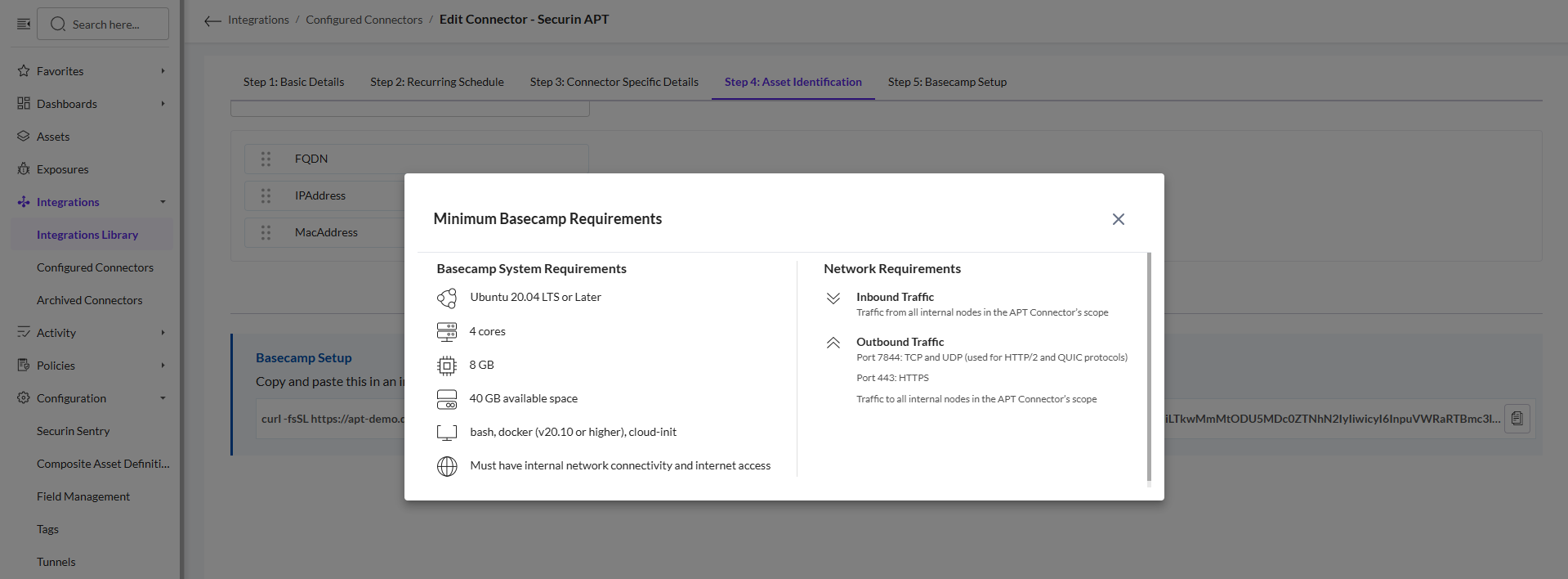Click the search magnifier icon

click(58, 24)
